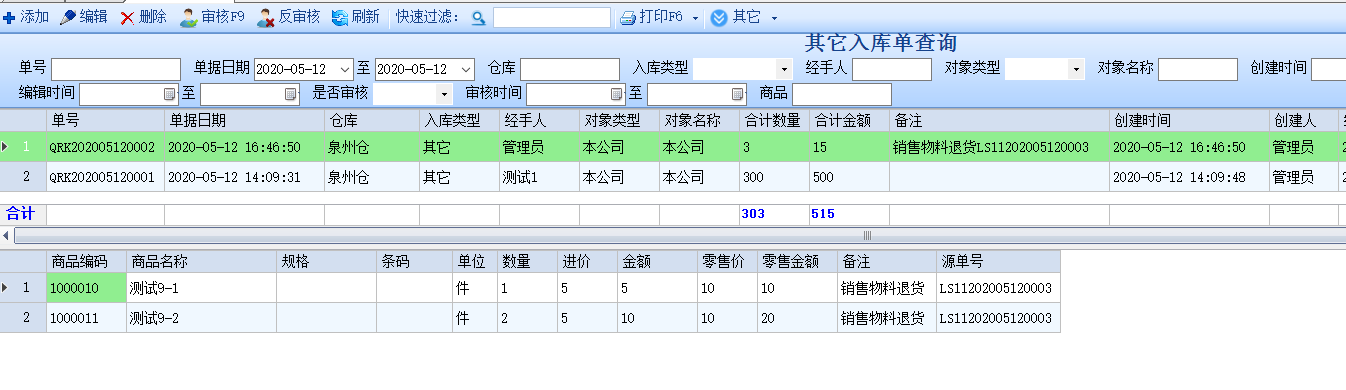The width and height of the screenshot is (1346, 390).
Task: Click the 打印F6 printer icon
Action: point(628,17)
